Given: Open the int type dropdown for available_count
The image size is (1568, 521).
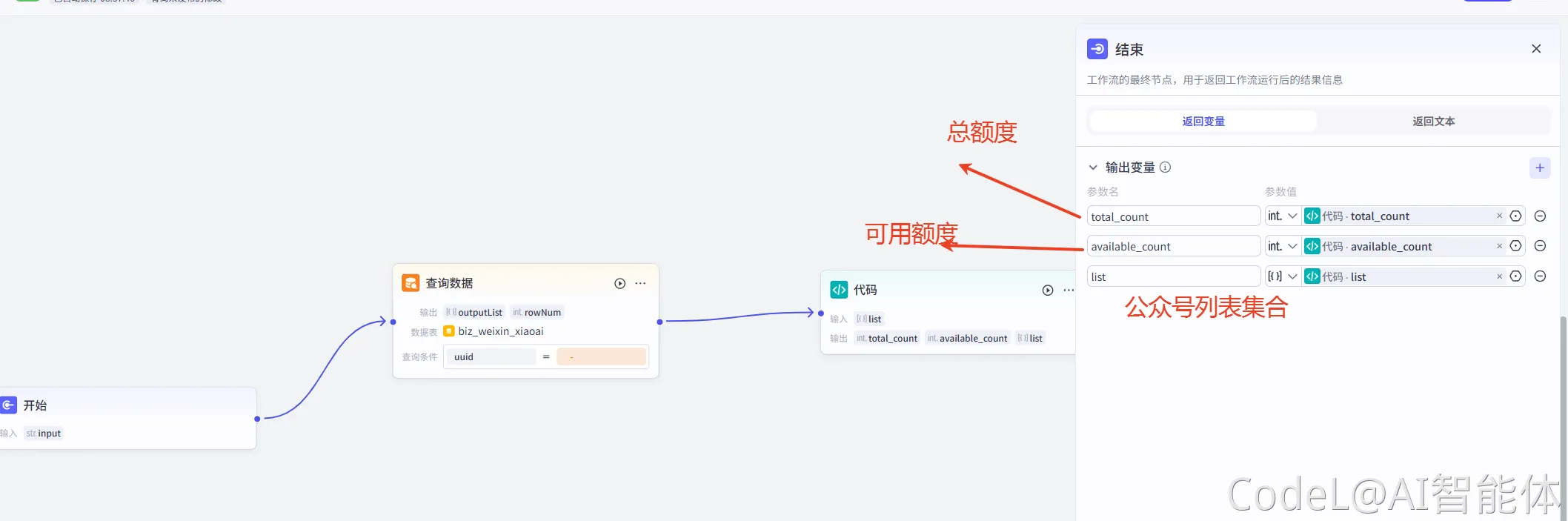Looking at the screenshot, I should (x=1282, y=246).
